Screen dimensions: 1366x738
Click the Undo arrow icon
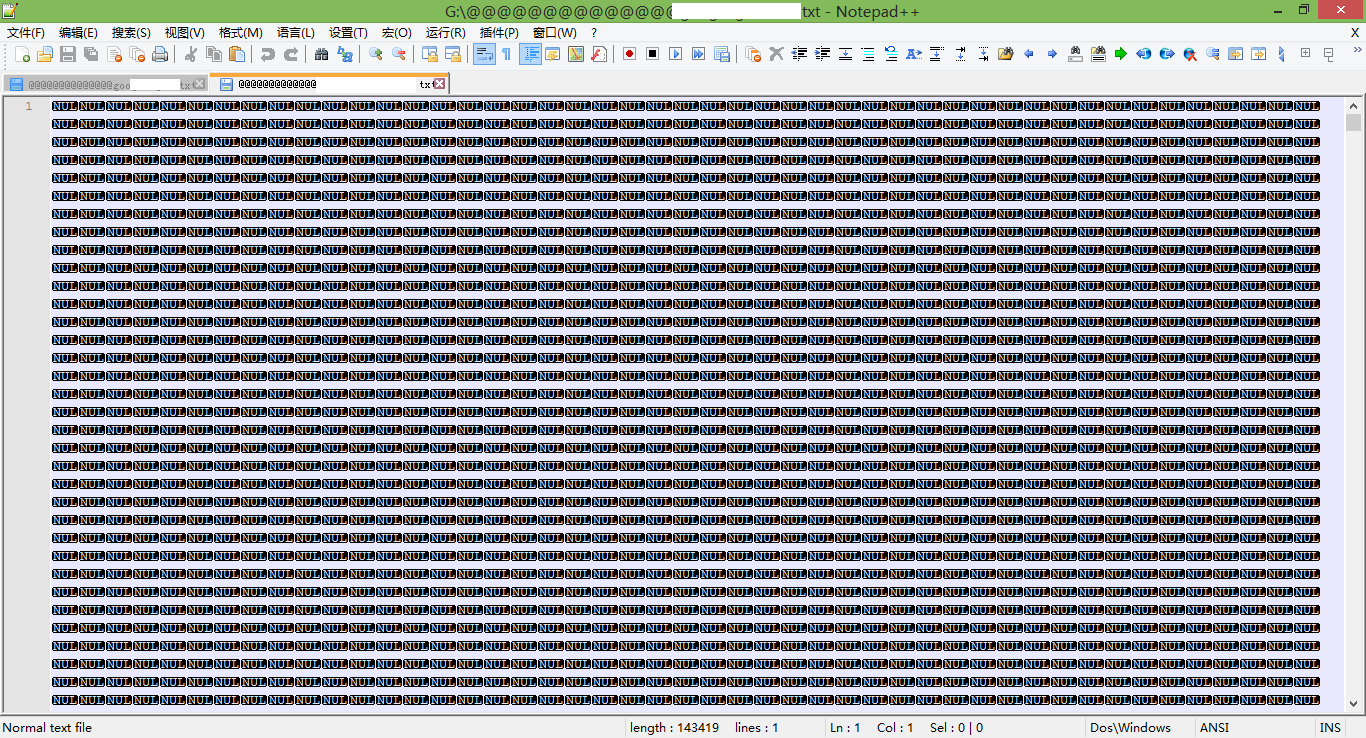tap(268, 54)
